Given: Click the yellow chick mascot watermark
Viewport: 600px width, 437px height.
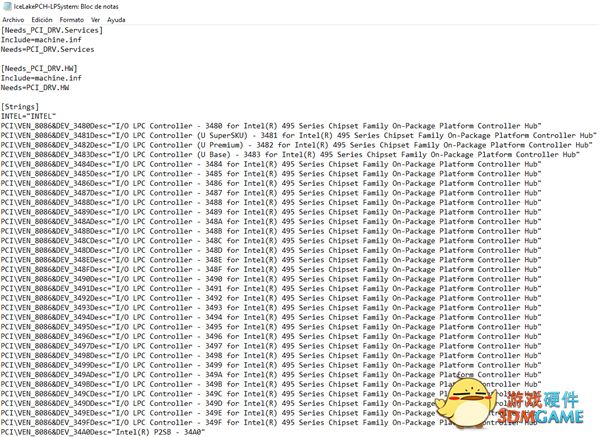Looking at the screenshot, I should pos(466,404).
